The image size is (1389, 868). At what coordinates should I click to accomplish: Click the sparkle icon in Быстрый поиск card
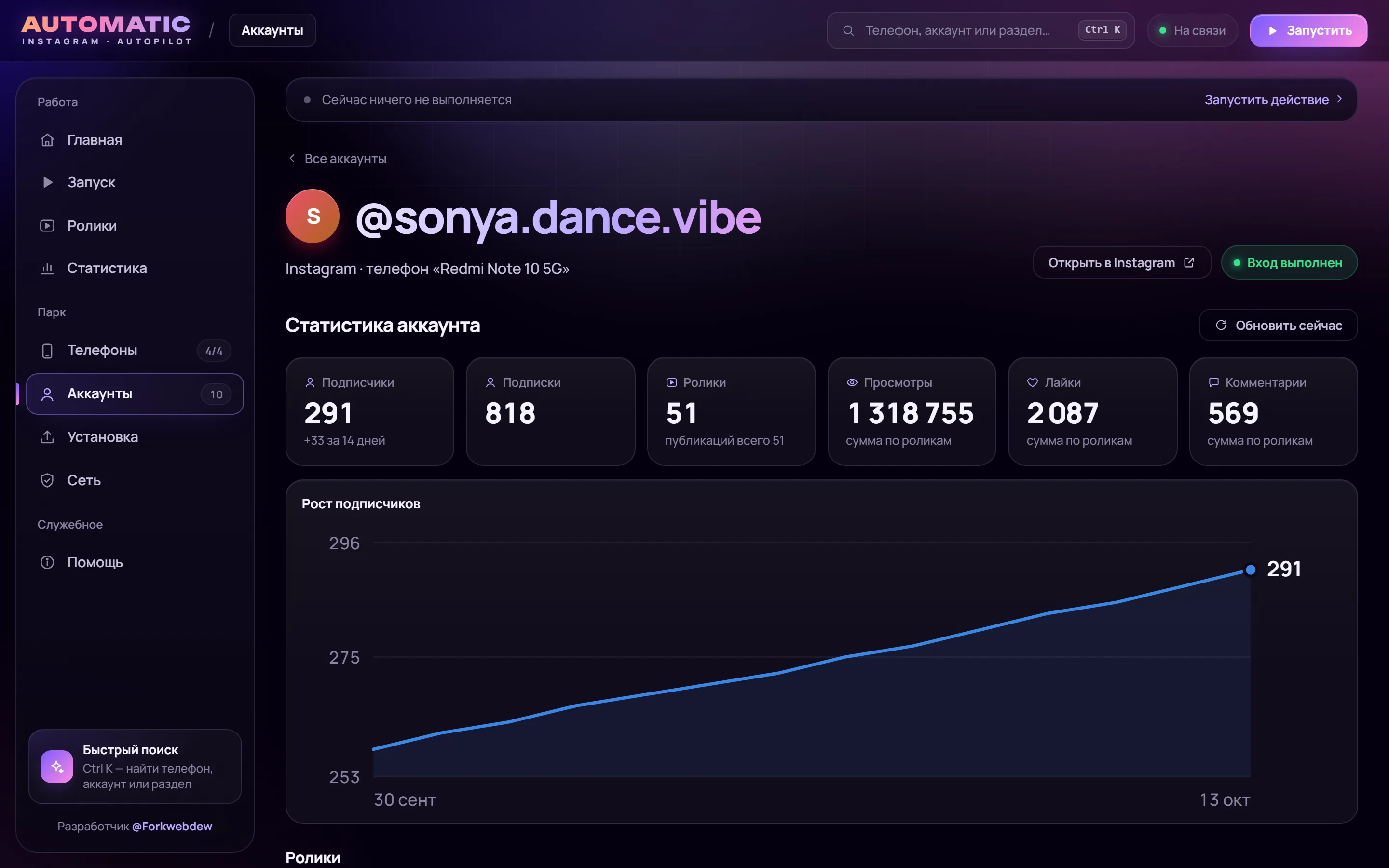pos(57,766)
